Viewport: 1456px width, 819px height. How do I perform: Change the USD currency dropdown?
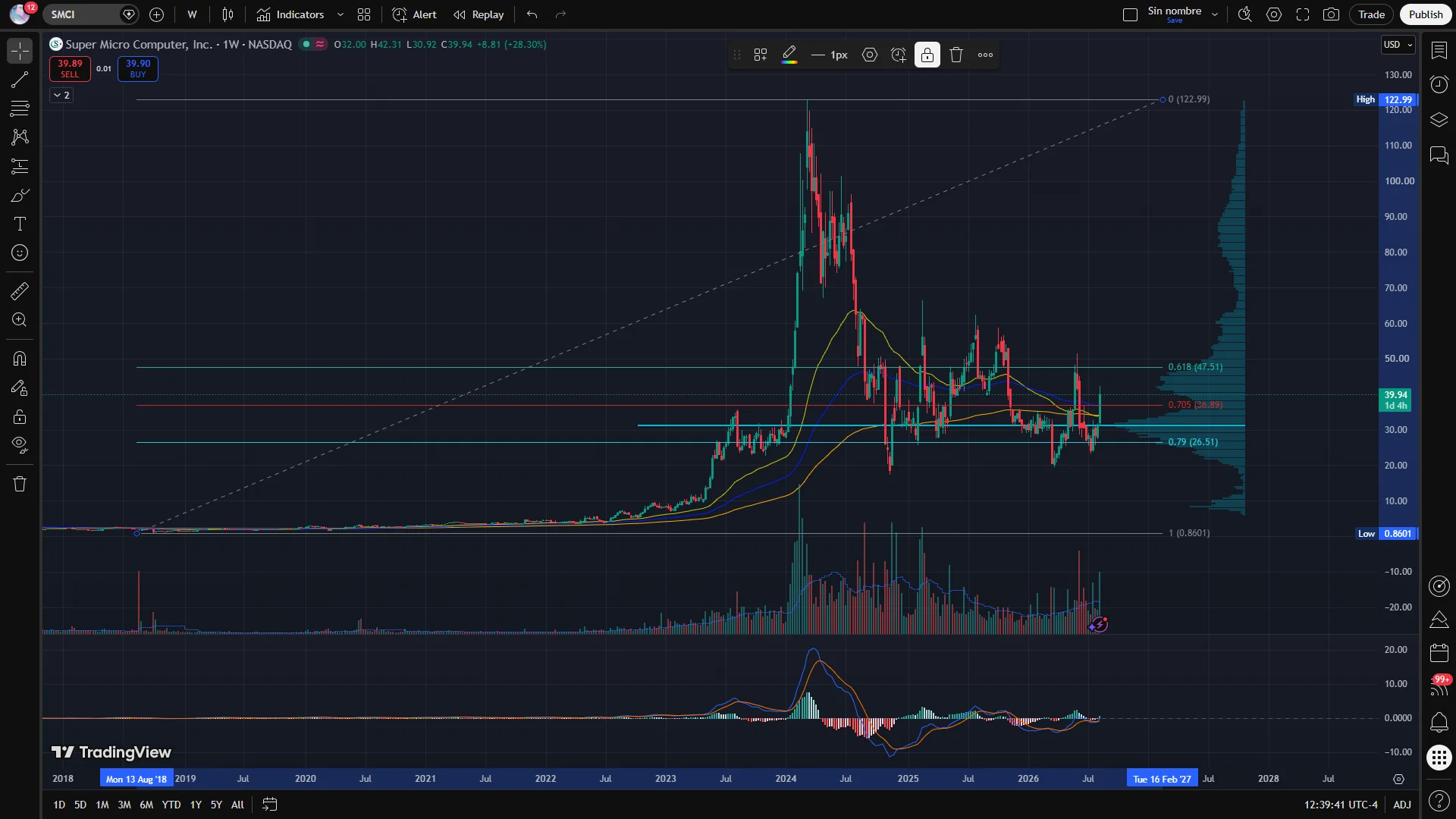(x=1398, y=45)
